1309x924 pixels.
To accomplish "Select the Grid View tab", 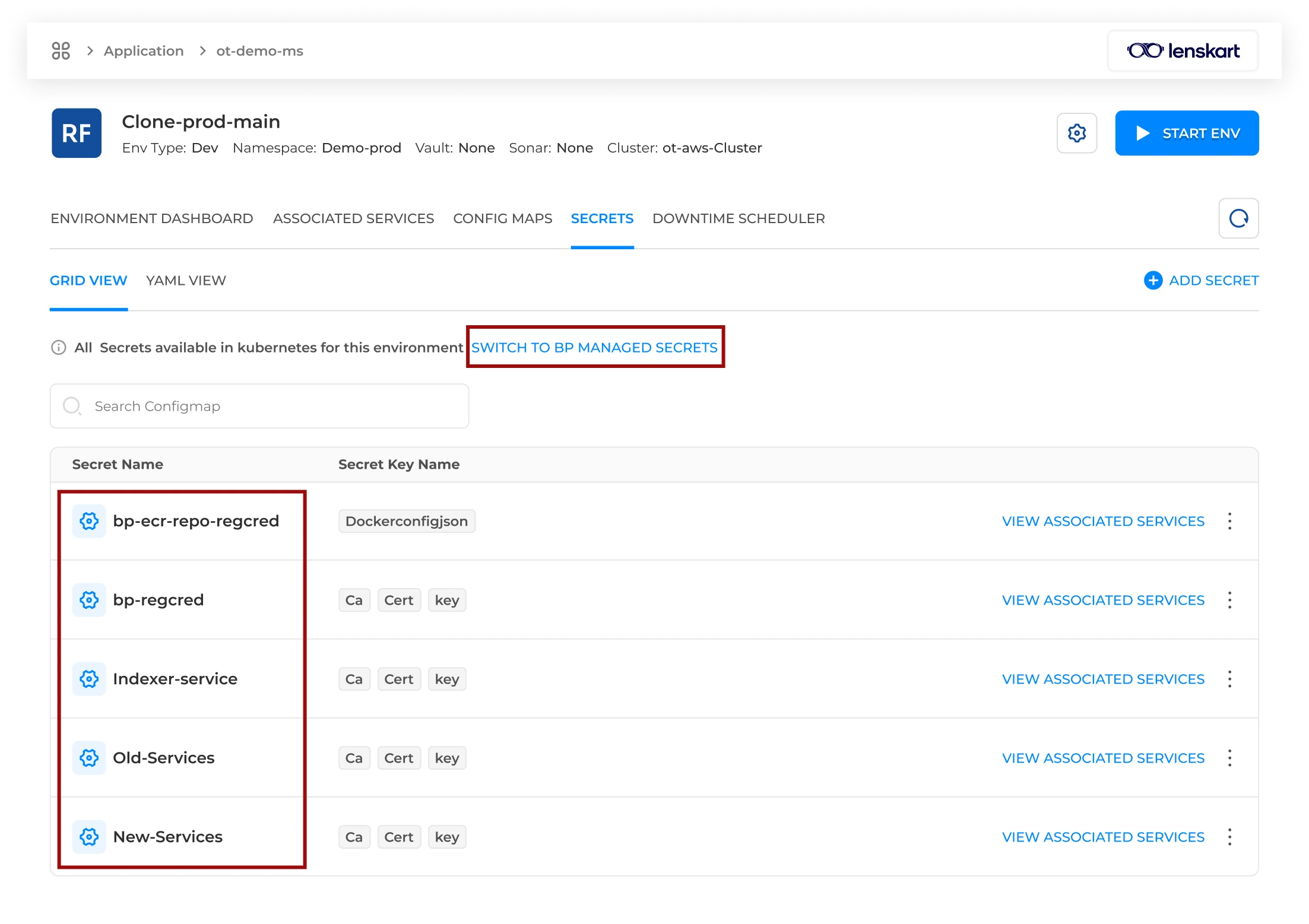I will (x=88, y=280).
